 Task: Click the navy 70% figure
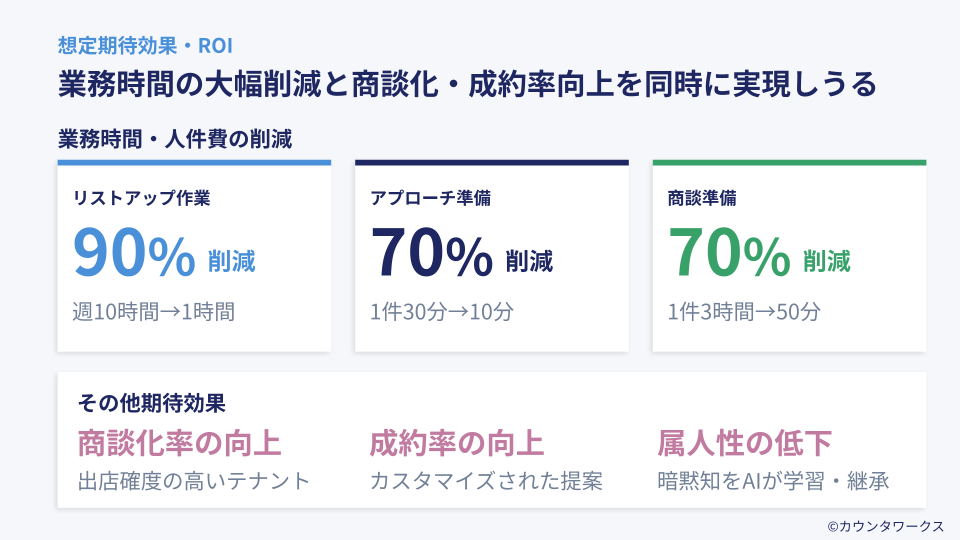(x=431, y=254)
